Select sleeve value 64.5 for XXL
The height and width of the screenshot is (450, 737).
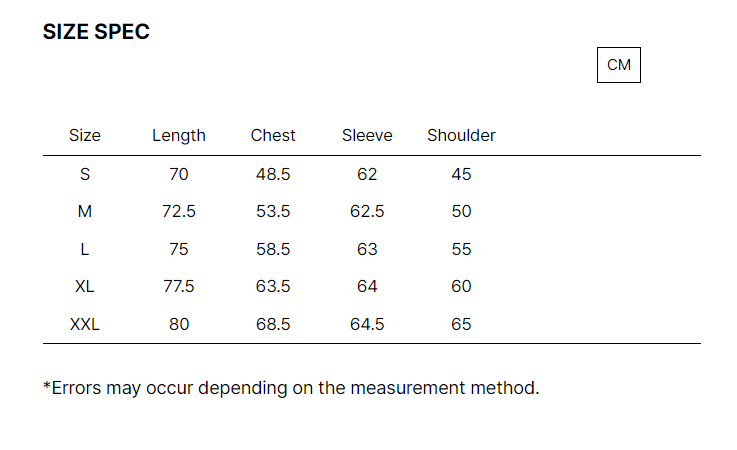coord(367,324)
